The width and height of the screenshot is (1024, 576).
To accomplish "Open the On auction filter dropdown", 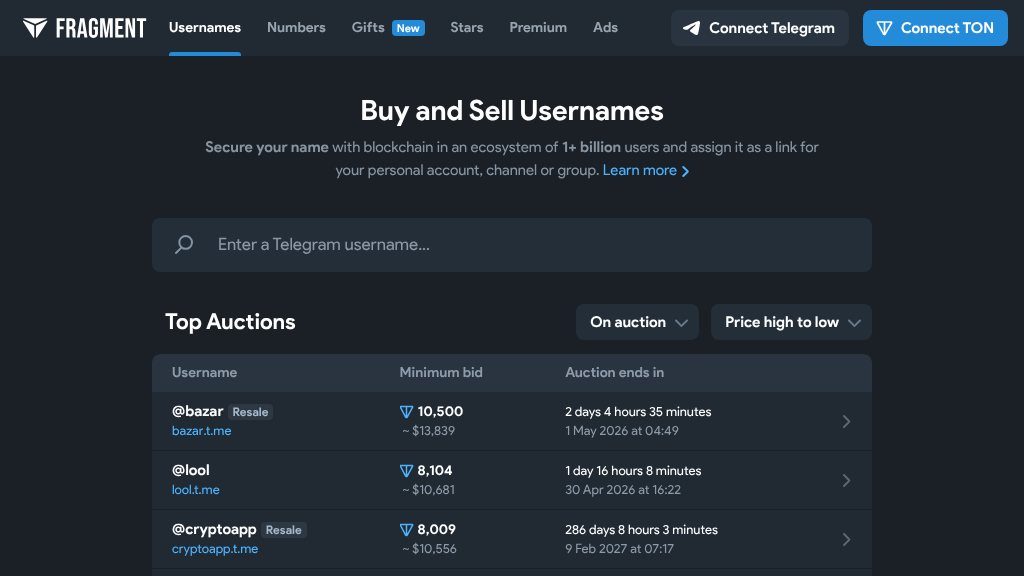I will [637, 322].
